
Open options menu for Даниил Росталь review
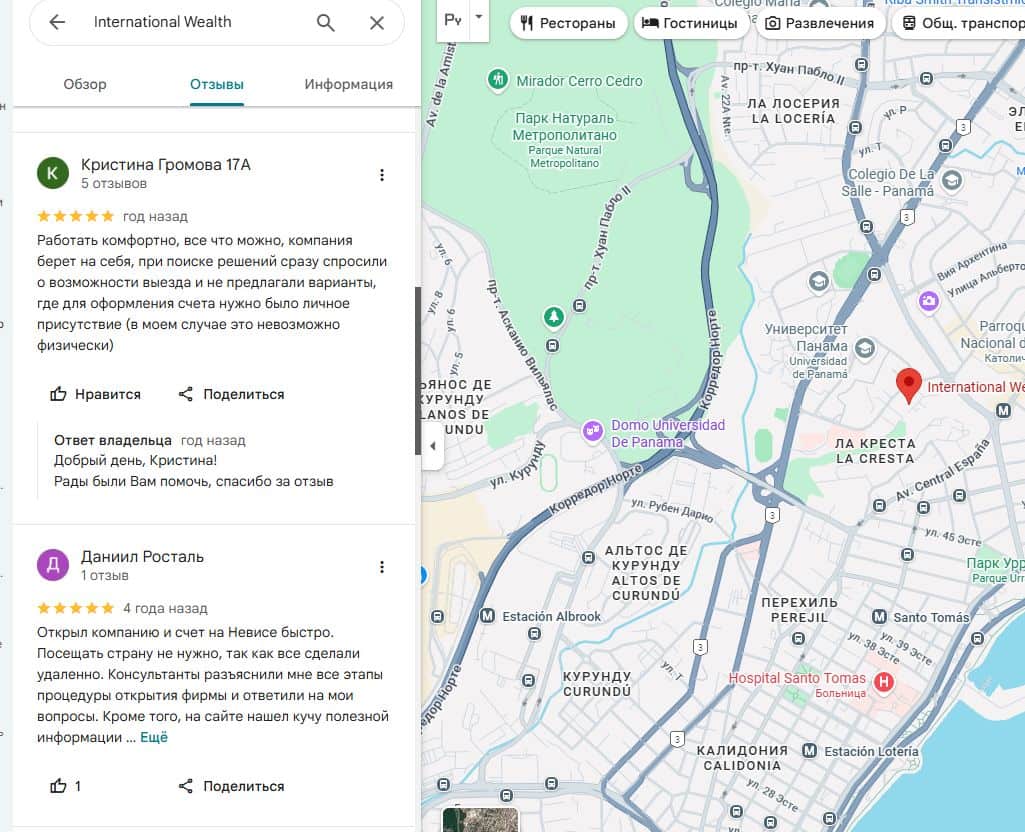[x=381, y=567]
